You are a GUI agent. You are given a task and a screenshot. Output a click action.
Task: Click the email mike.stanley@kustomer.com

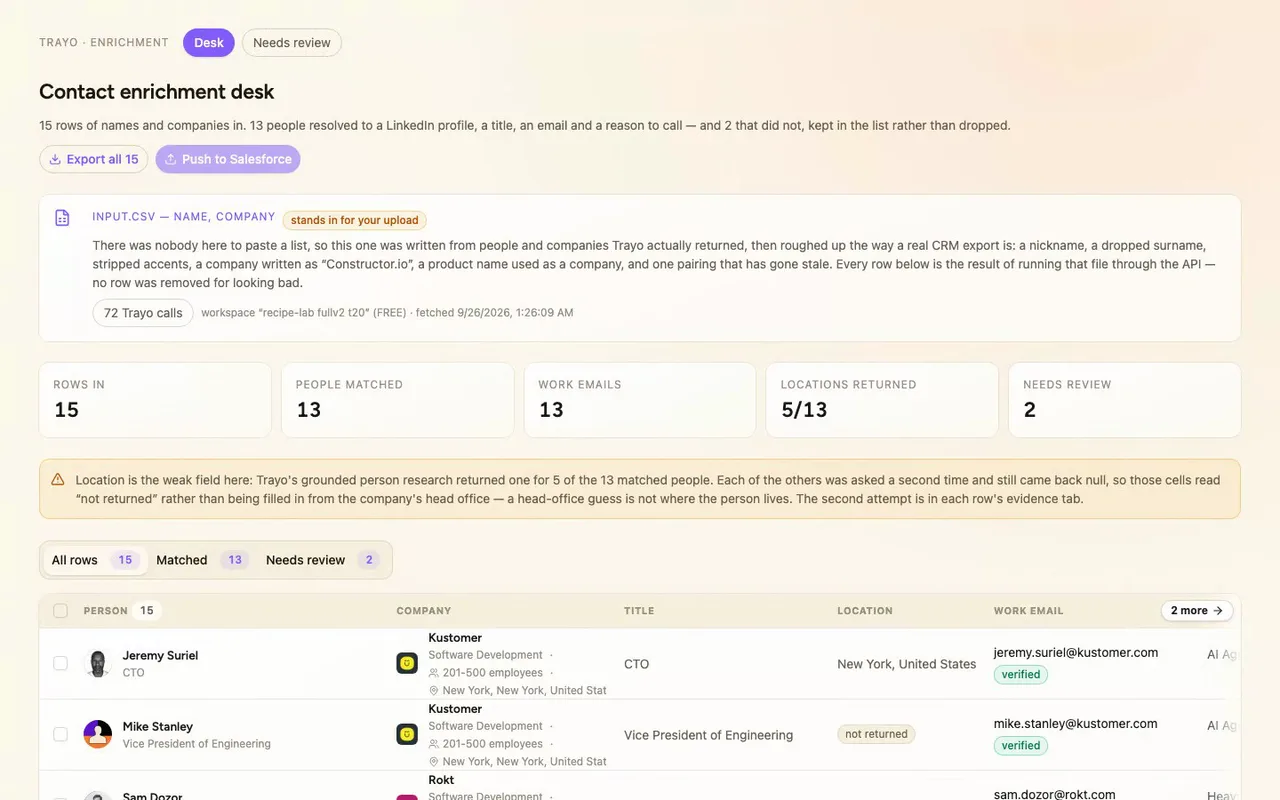tap(1076, 724)
